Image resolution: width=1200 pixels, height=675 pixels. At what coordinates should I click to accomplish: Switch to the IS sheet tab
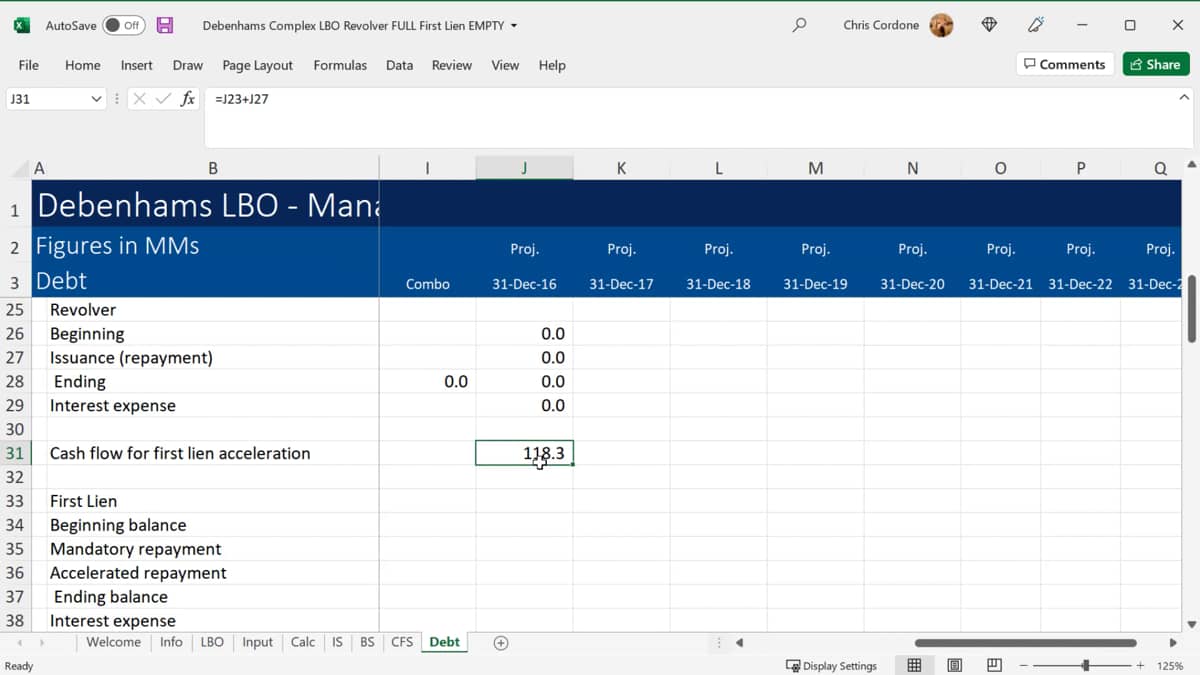[x=337, y=642]
